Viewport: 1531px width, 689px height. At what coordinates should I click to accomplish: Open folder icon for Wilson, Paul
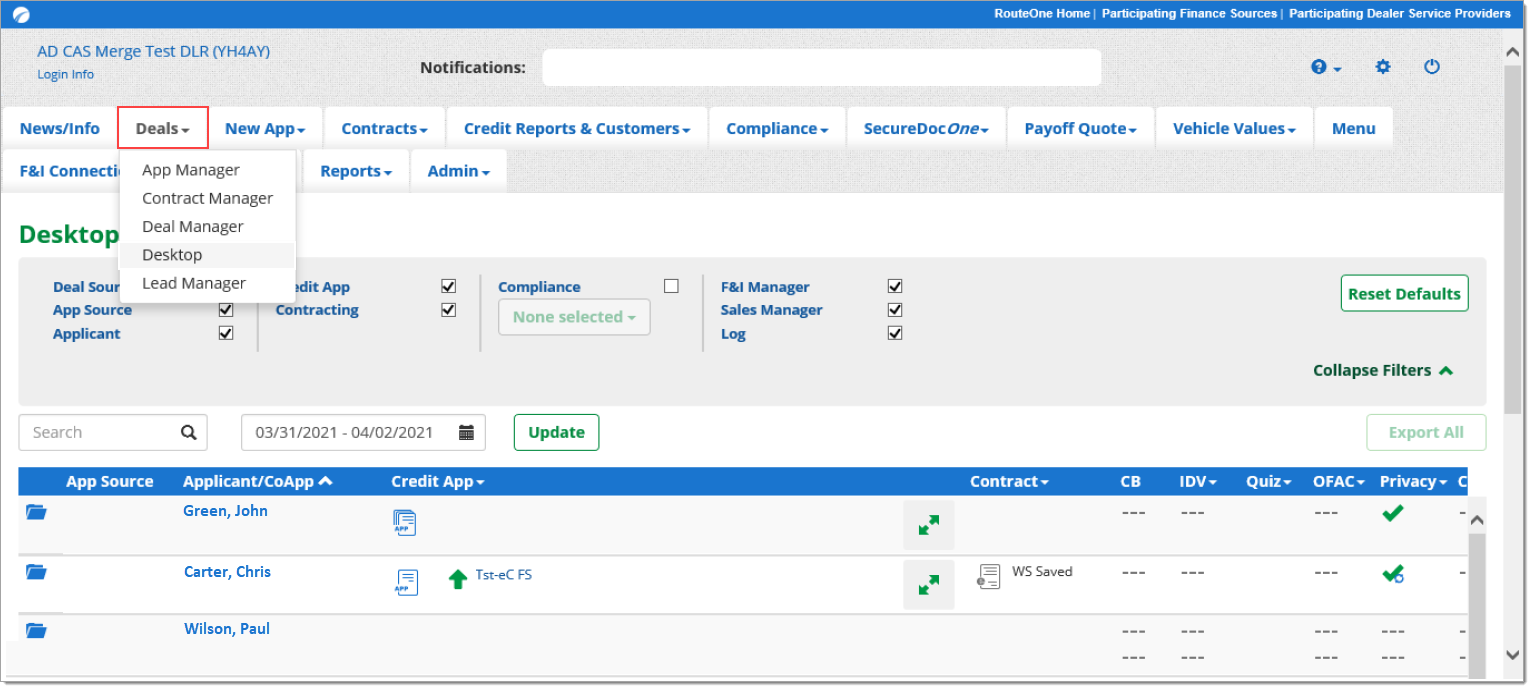37,630
